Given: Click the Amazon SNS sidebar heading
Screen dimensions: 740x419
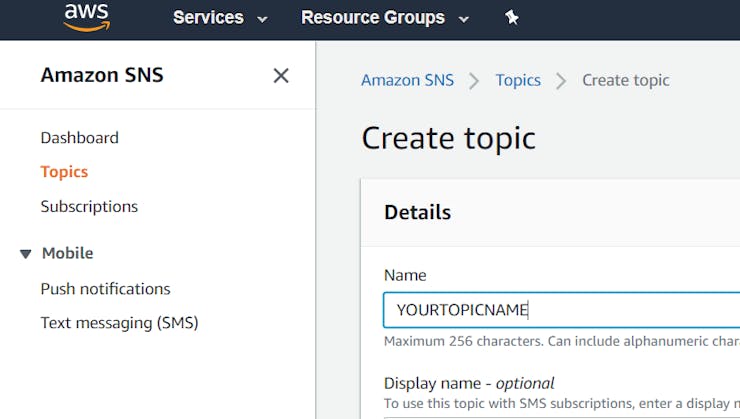Looking at the screenshot, I should [x=102, y=75].
